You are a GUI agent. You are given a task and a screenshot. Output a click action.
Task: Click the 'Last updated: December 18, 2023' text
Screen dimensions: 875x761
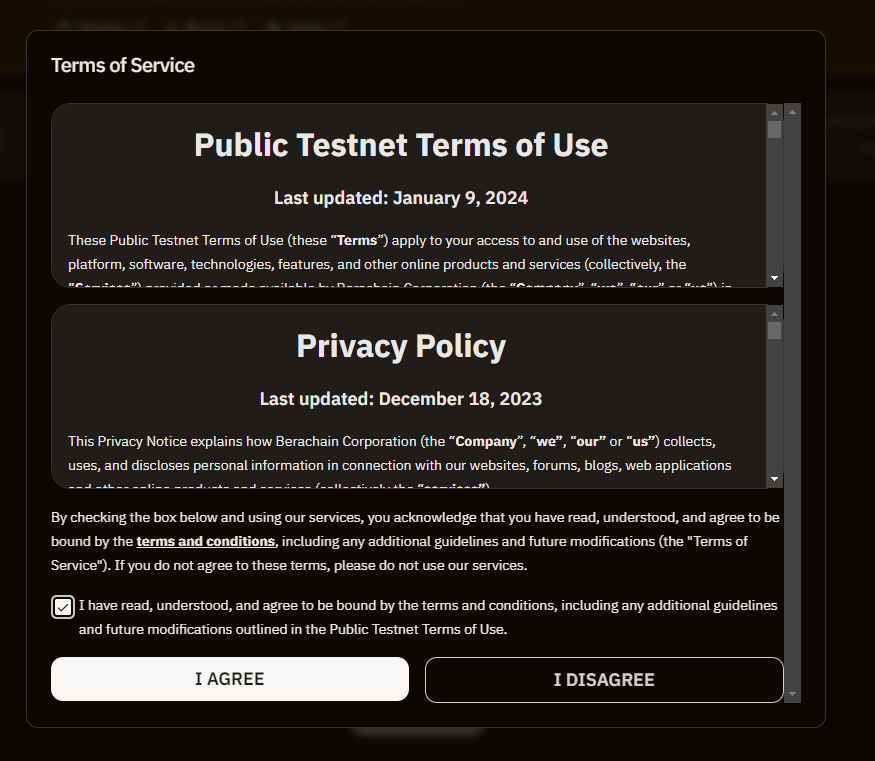tap(401, 399)
